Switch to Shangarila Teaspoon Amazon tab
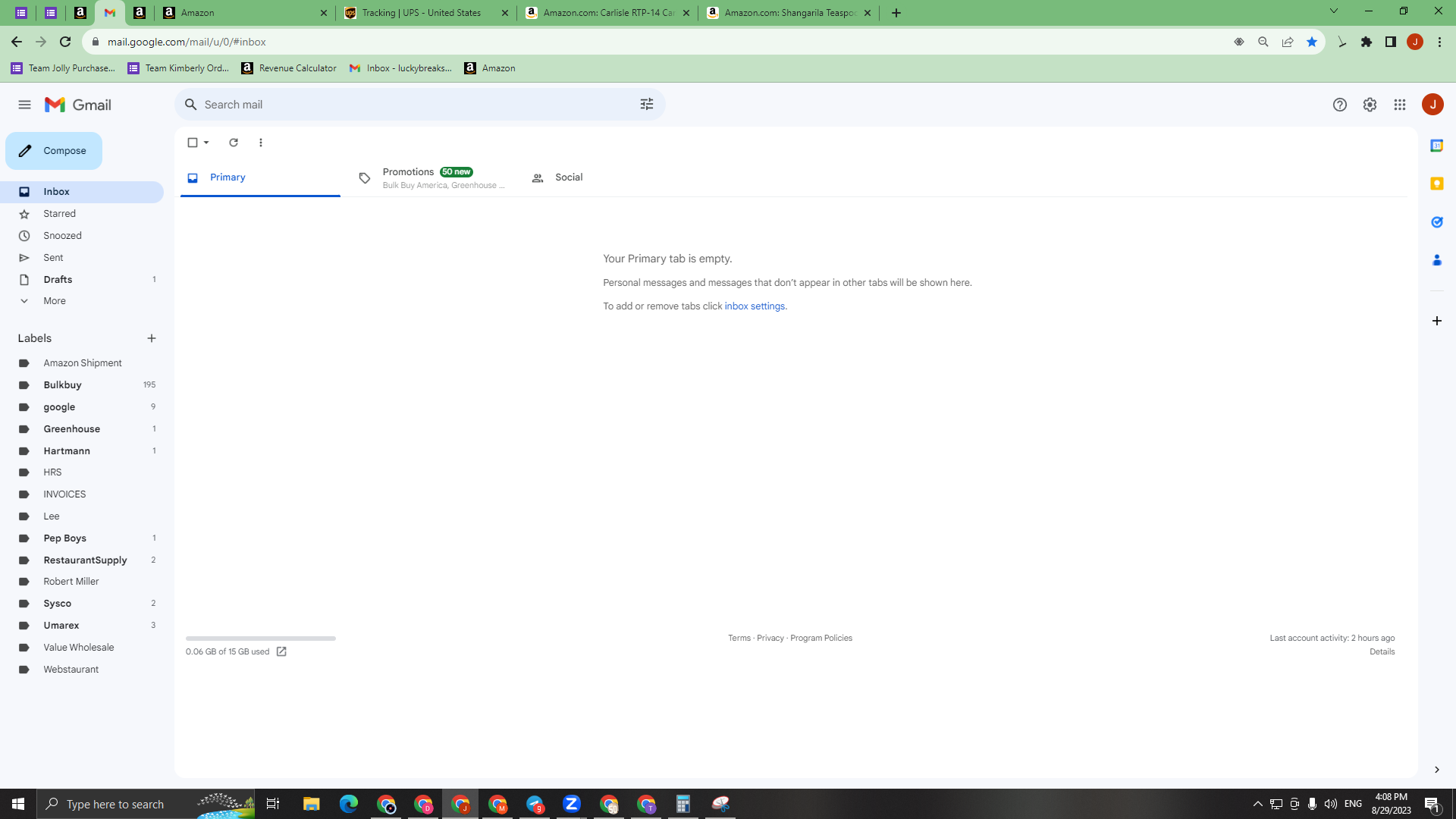 (x=789, y=13)
